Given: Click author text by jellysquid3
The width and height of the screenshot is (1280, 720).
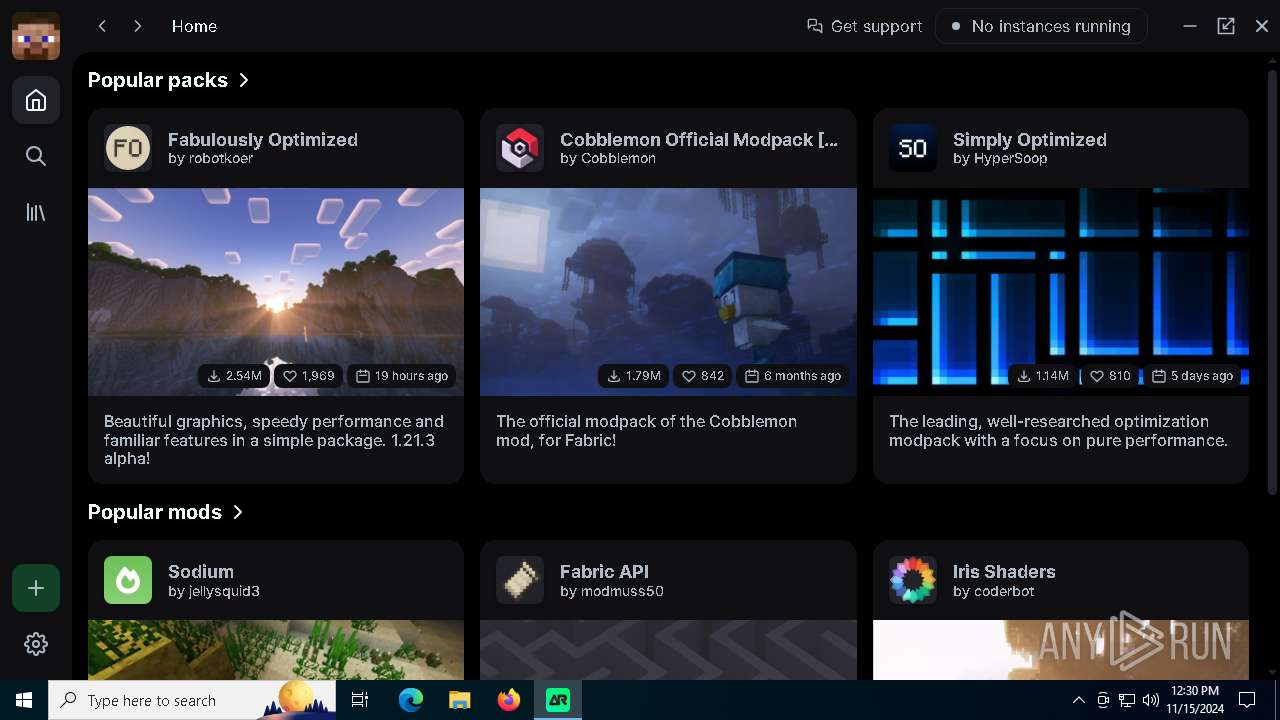Looking at the screenshot, I should [x=214, y=591].
